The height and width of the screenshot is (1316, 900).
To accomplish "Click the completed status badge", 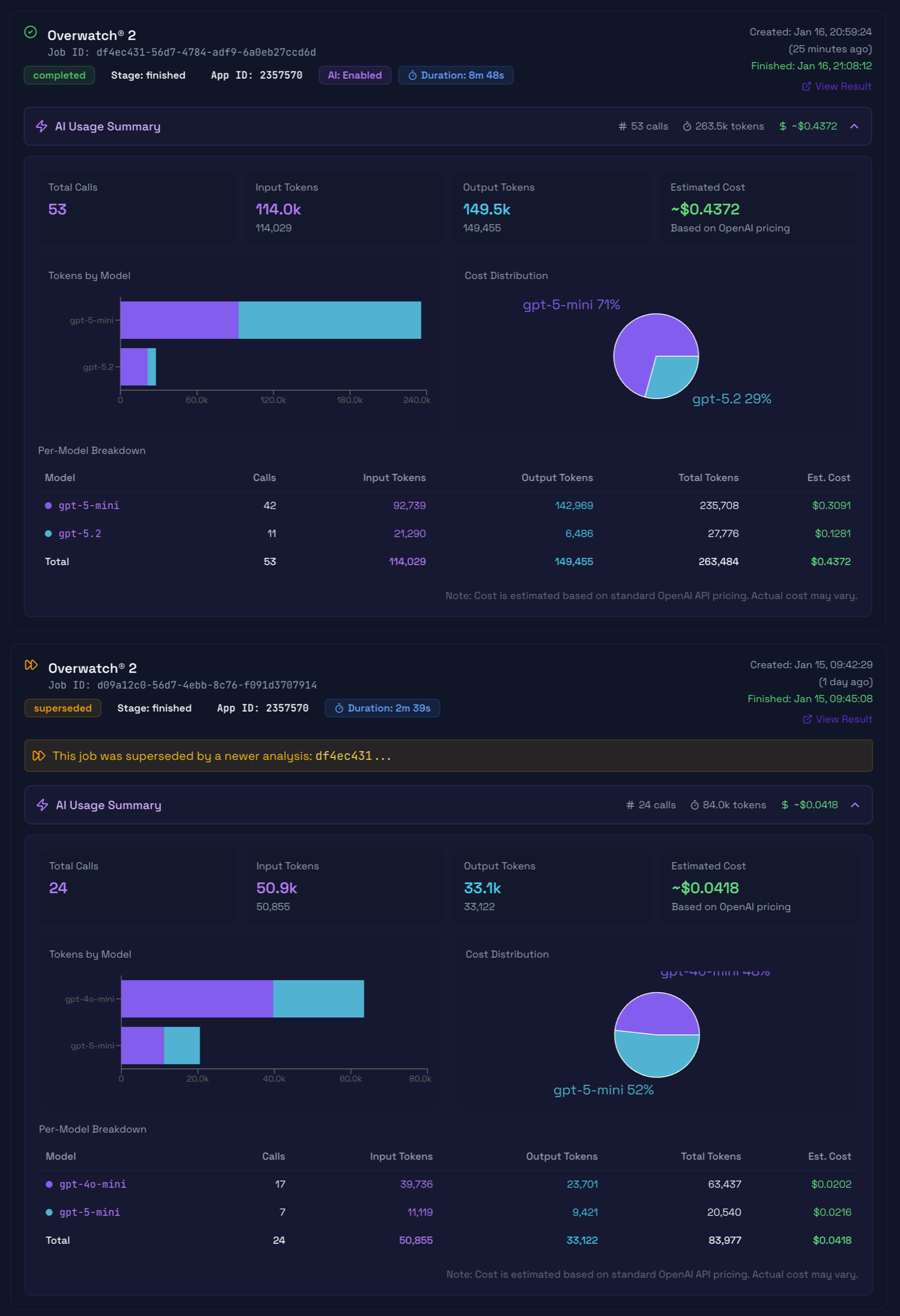I will tap(59, 76).
